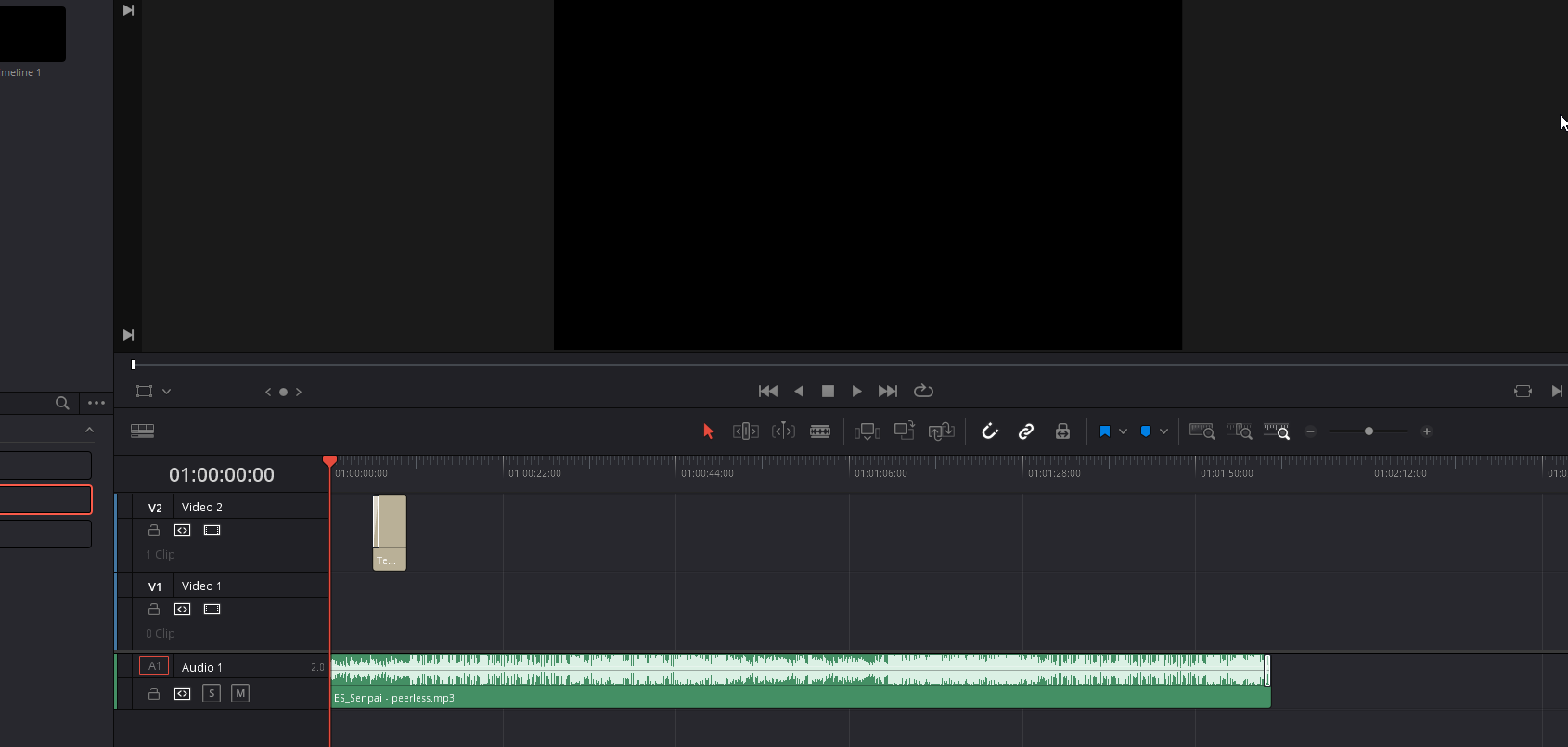Toggle linked selection chain icon

1026,431
